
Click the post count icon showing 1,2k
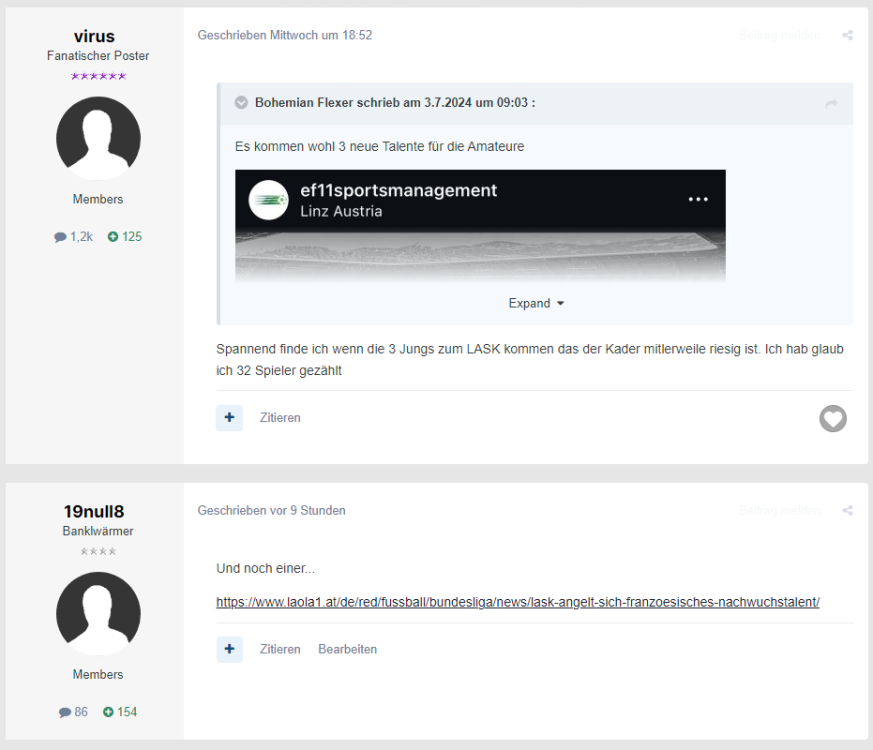(x=60, y=237)
